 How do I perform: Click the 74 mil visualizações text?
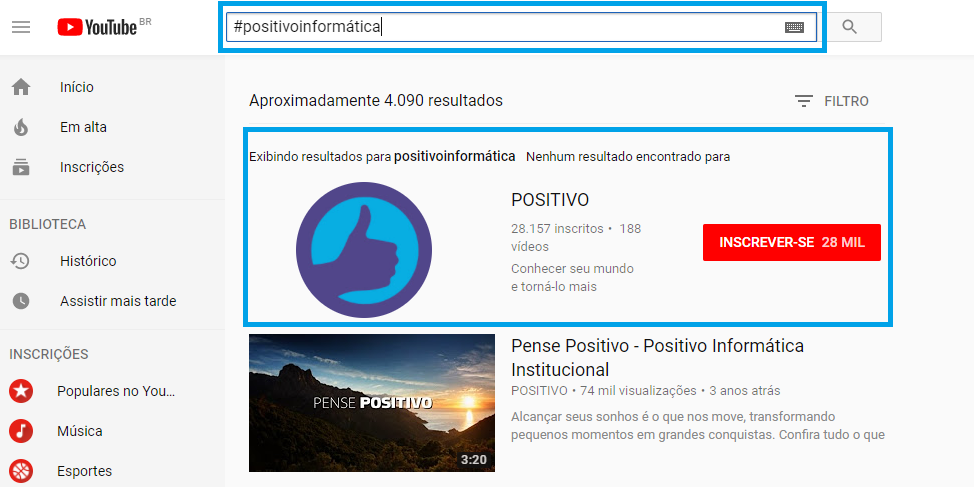(x=639, y=391)
